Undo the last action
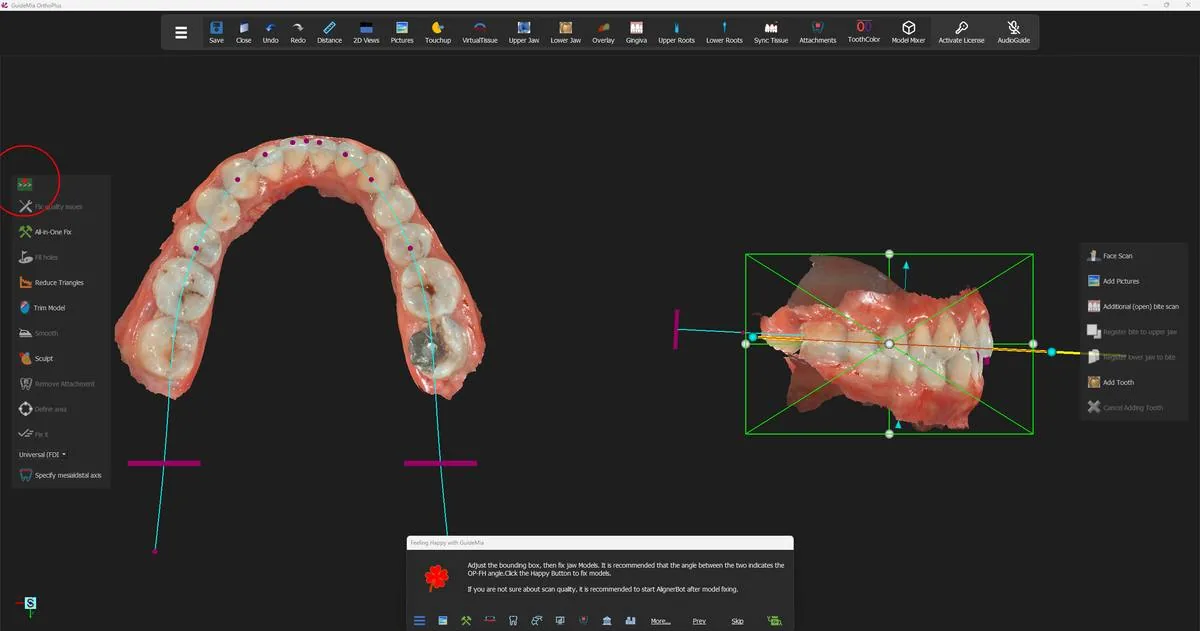Image resolution: width=1200 pixels, height=631 pixels. point(270,32)
